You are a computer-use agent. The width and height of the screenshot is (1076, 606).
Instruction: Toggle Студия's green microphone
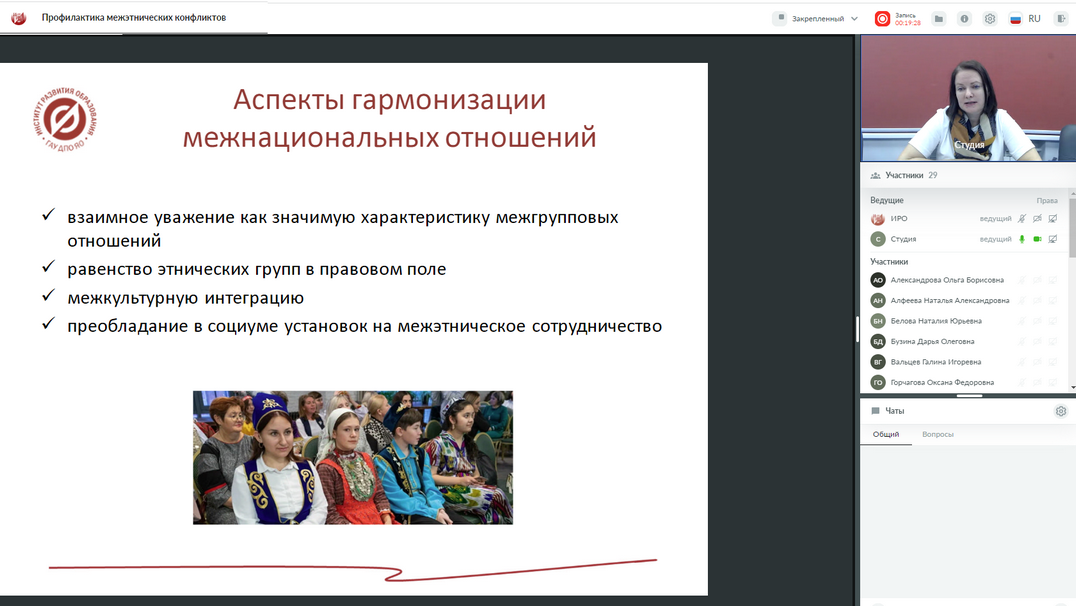point(1022,239)
